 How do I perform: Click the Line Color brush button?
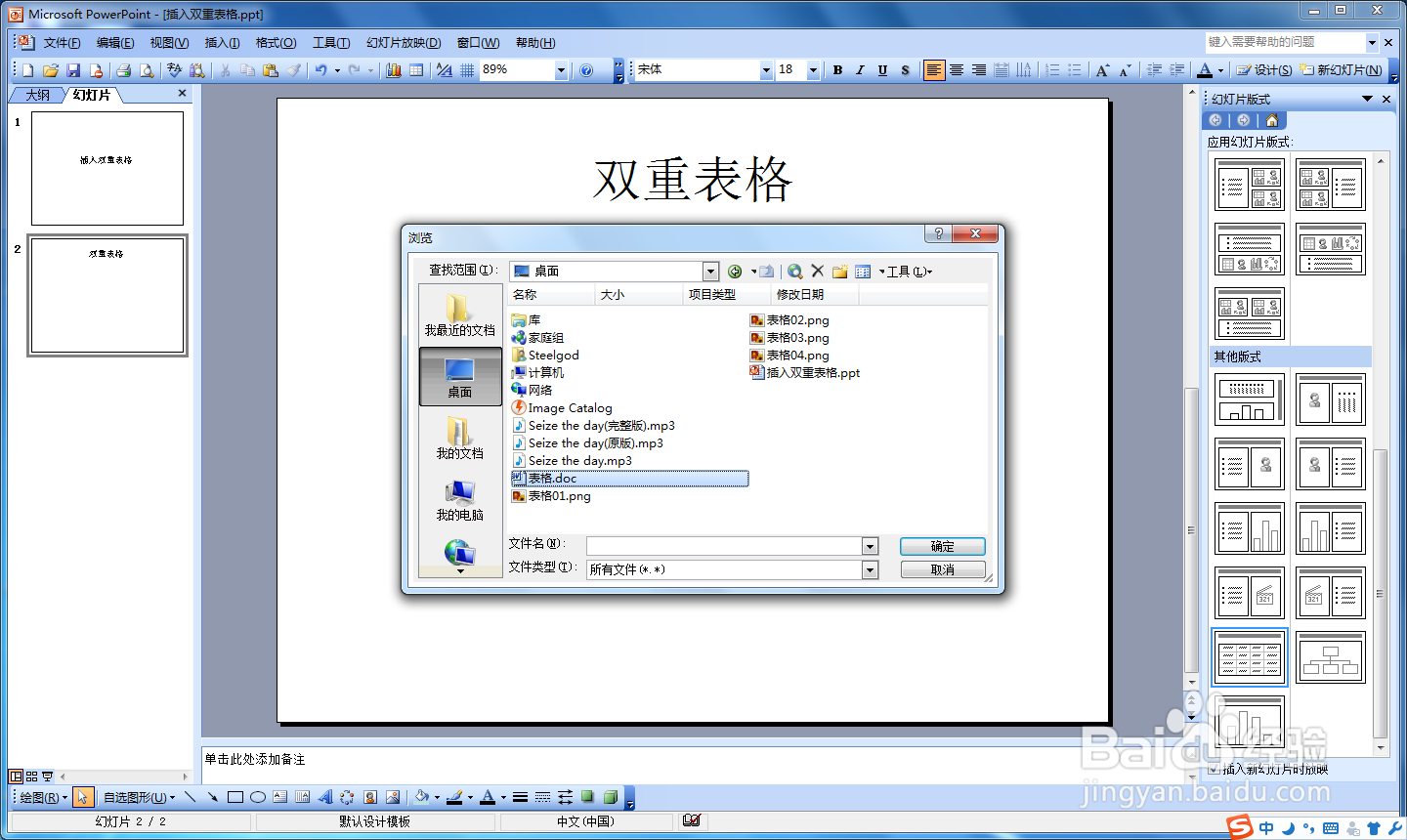click(x=453, y=797)
